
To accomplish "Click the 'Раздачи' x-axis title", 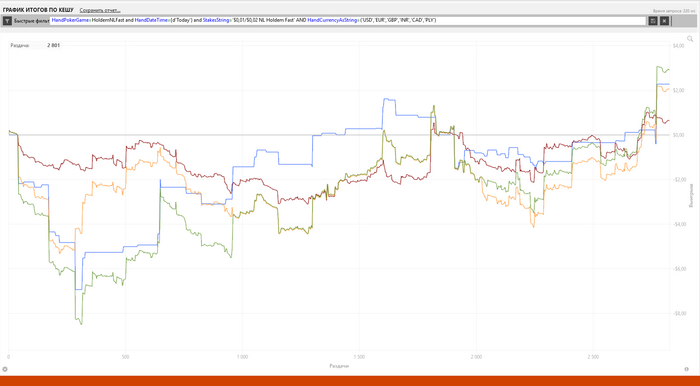I will (339, 366).
